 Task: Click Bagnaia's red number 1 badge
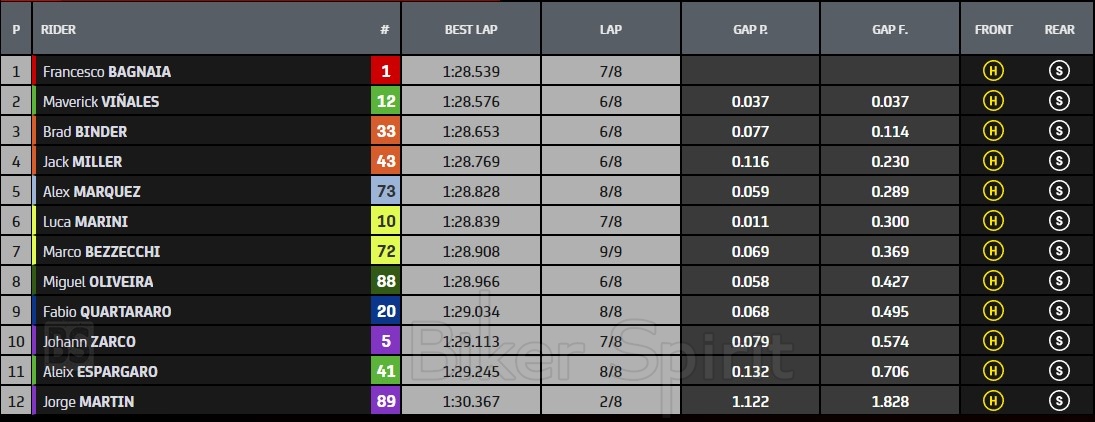coord(385,71)
